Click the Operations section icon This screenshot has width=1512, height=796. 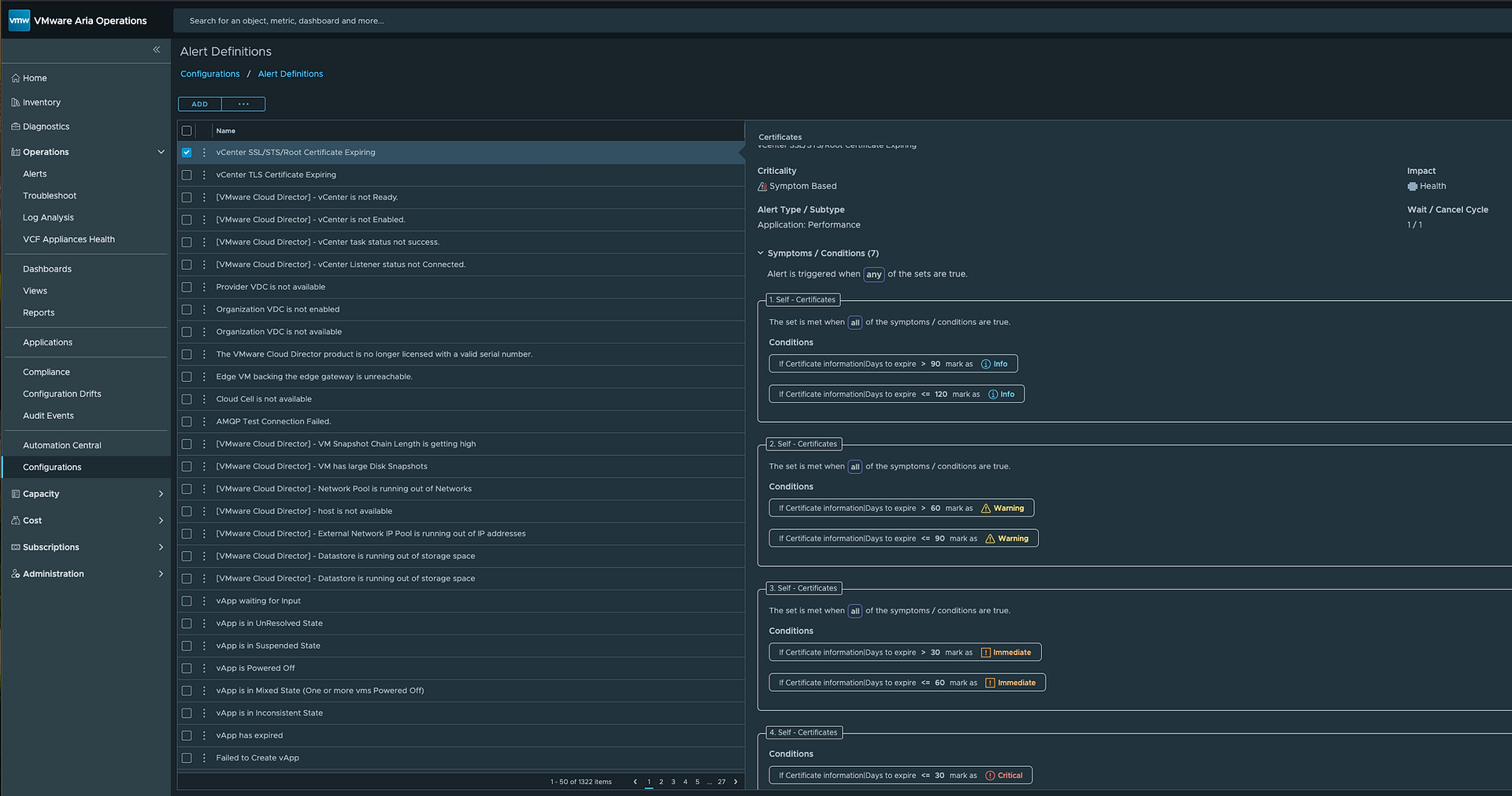click(x=16, y=152)
